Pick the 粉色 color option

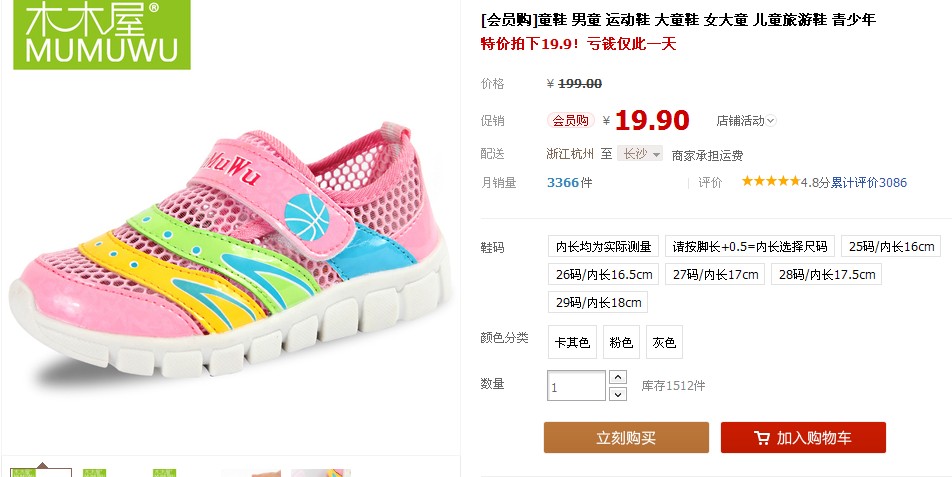tap(621, 342)
